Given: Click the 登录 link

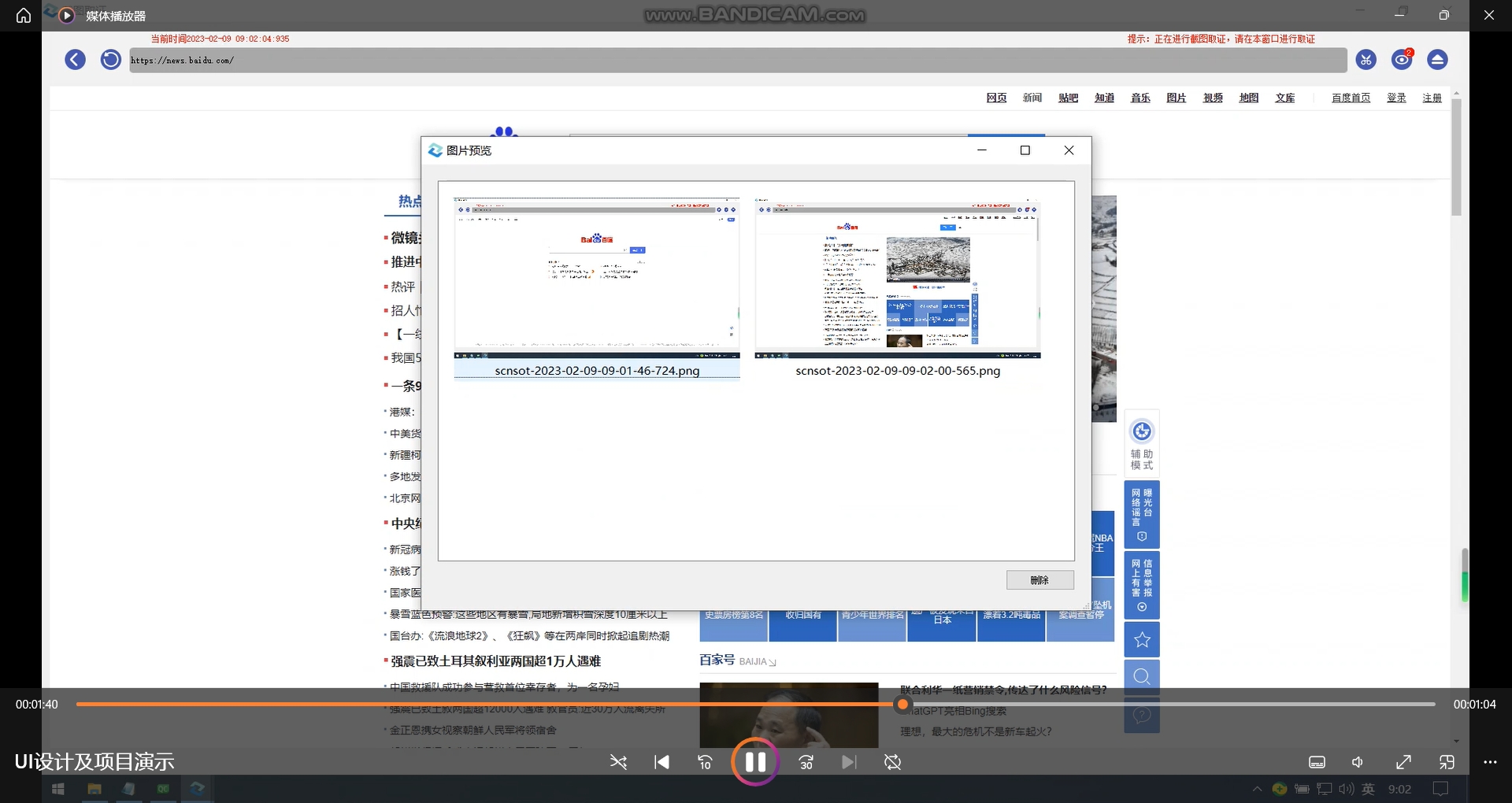Looking at the screenshot, I should point(1396,98).
